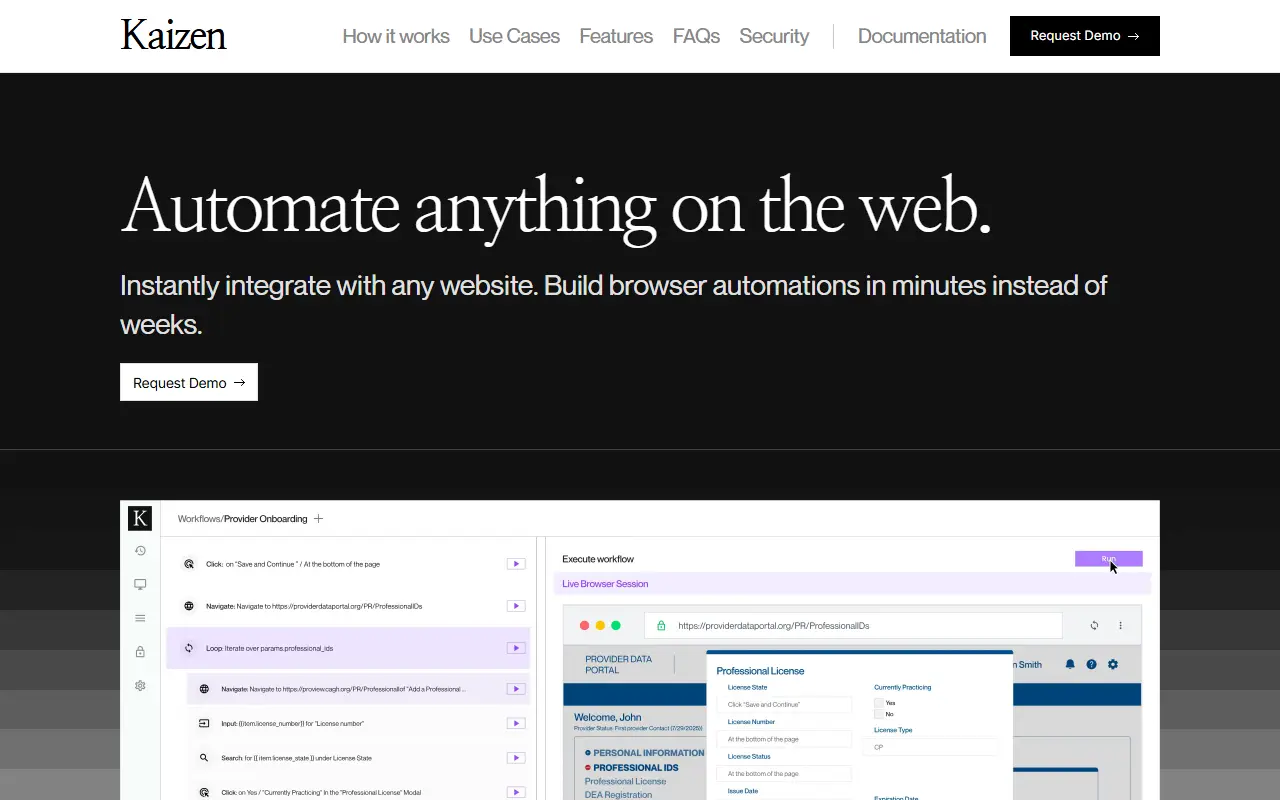
Task: Click the Workflows breadcrumb link
Action: (199, 519)
